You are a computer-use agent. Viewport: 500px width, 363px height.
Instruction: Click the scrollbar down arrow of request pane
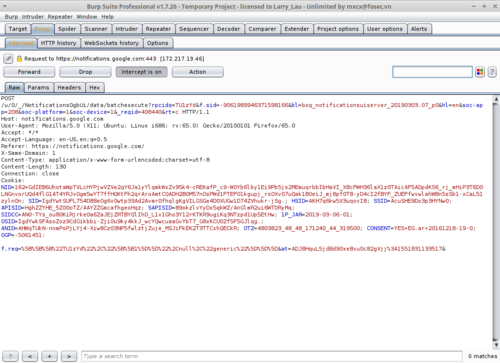pyautogui.click(x=496, y=345)
